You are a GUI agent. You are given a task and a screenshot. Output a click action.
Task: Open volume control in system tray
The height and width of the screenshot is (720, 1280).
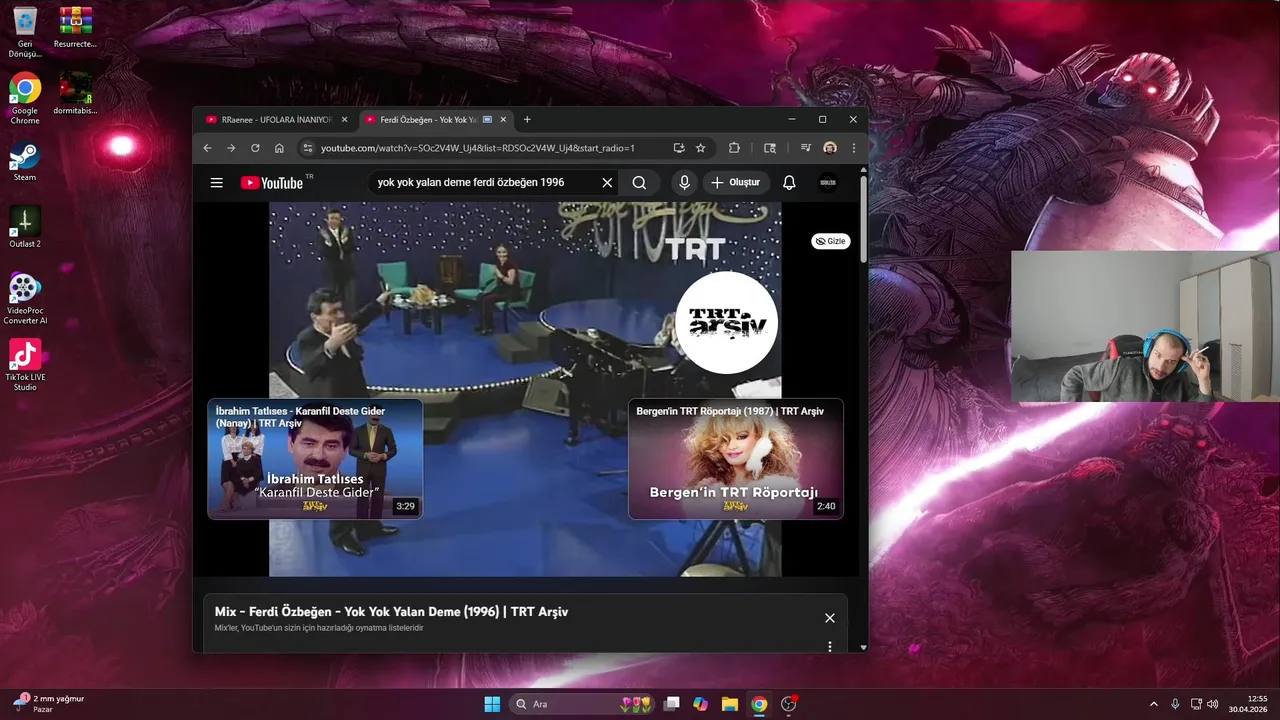(x=1213, y=704)
